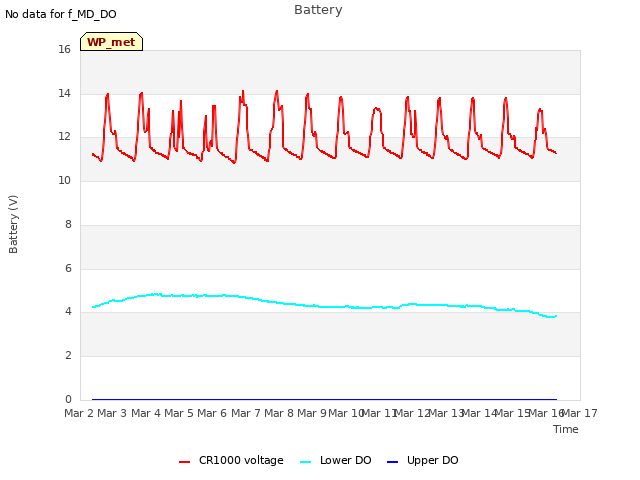Click the Mar 5 date tick
Viewport: 640px width, 480px height.
(179, 413)
